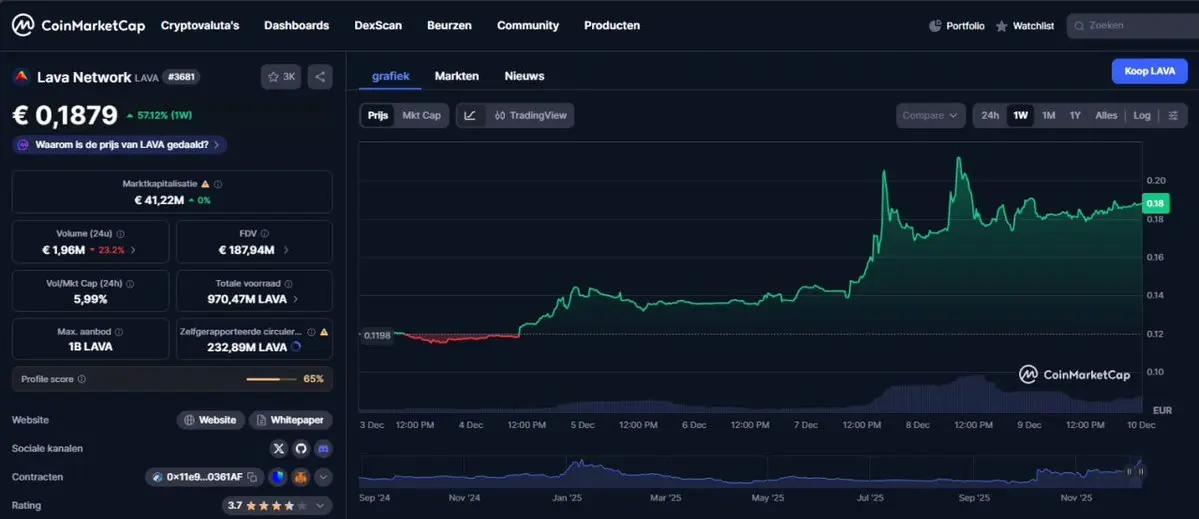
Task: Focus the Zoeken search field
Action: coord(1133,26)
